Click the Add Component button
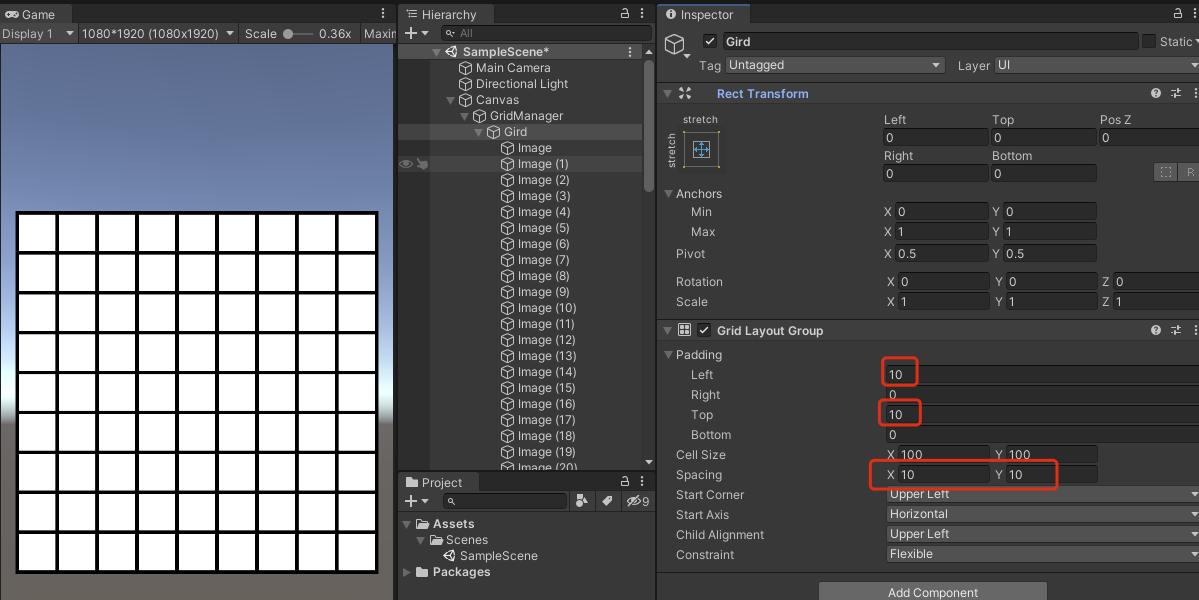1199x600 pixels. click(x=932, y=591)
